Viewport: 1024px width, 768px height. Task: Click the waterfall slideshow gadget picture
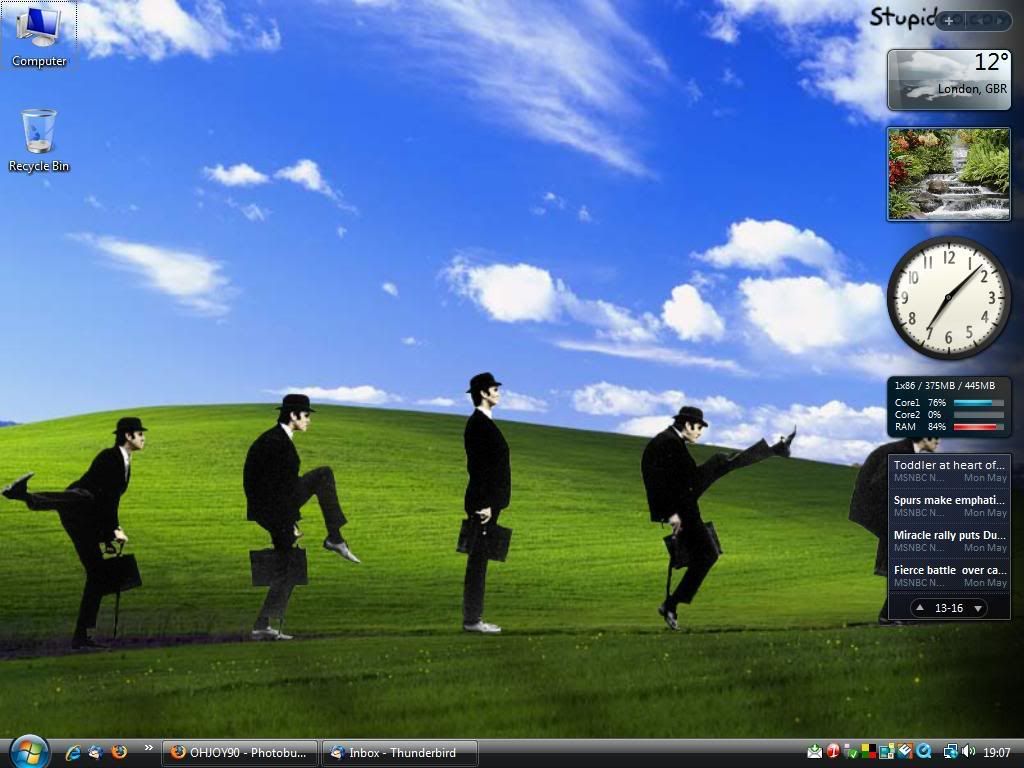click(948, 174)
